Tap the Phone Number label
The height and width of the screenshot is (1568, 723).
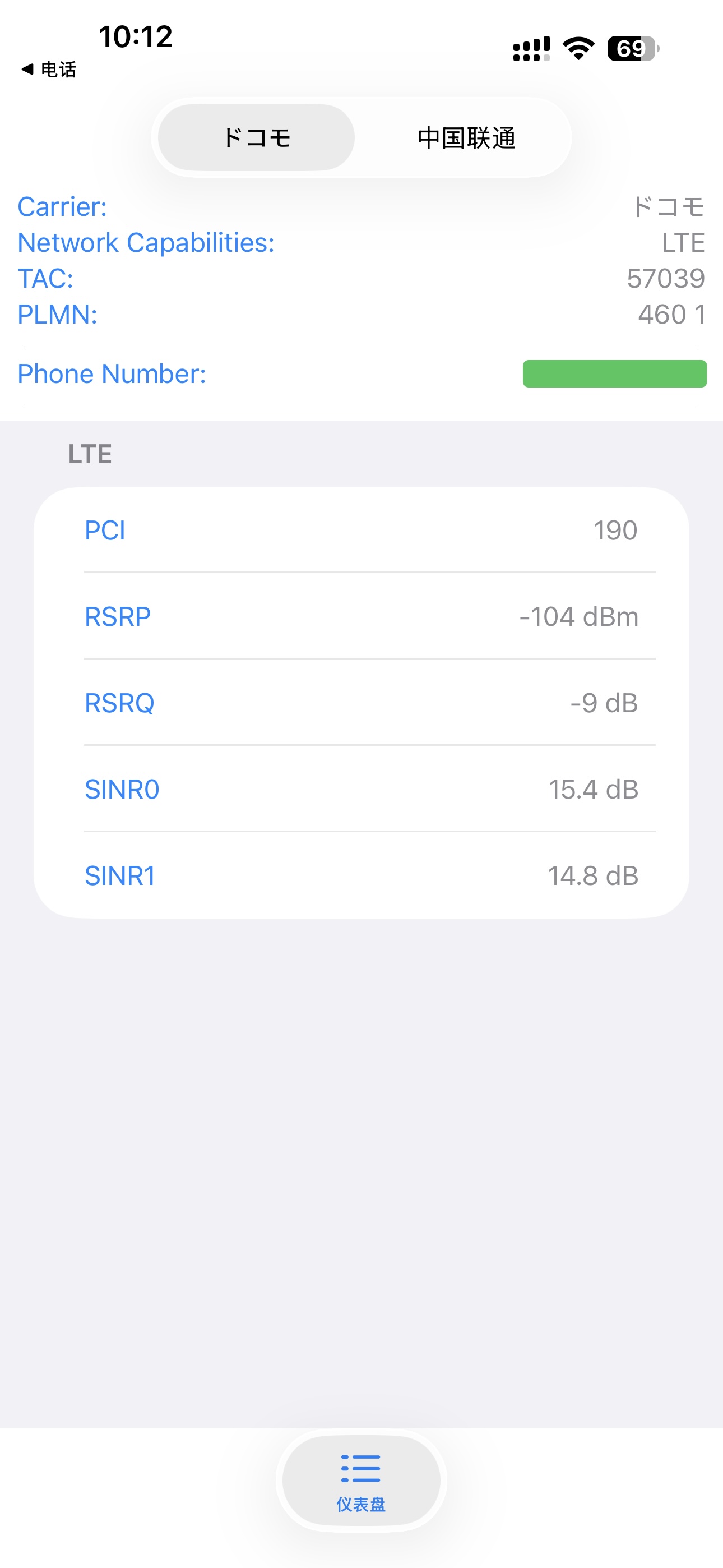point(112,373)
